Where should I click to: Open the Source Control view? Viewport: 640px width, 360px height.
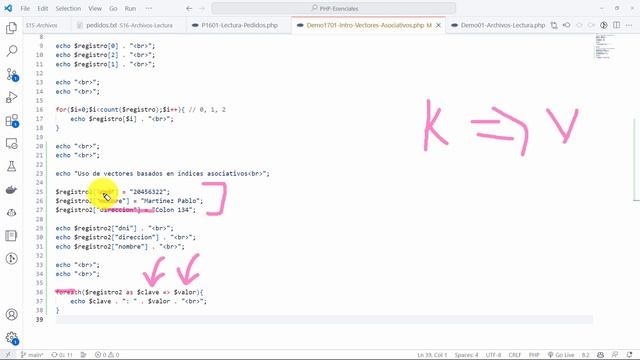[x=11, y=74]
